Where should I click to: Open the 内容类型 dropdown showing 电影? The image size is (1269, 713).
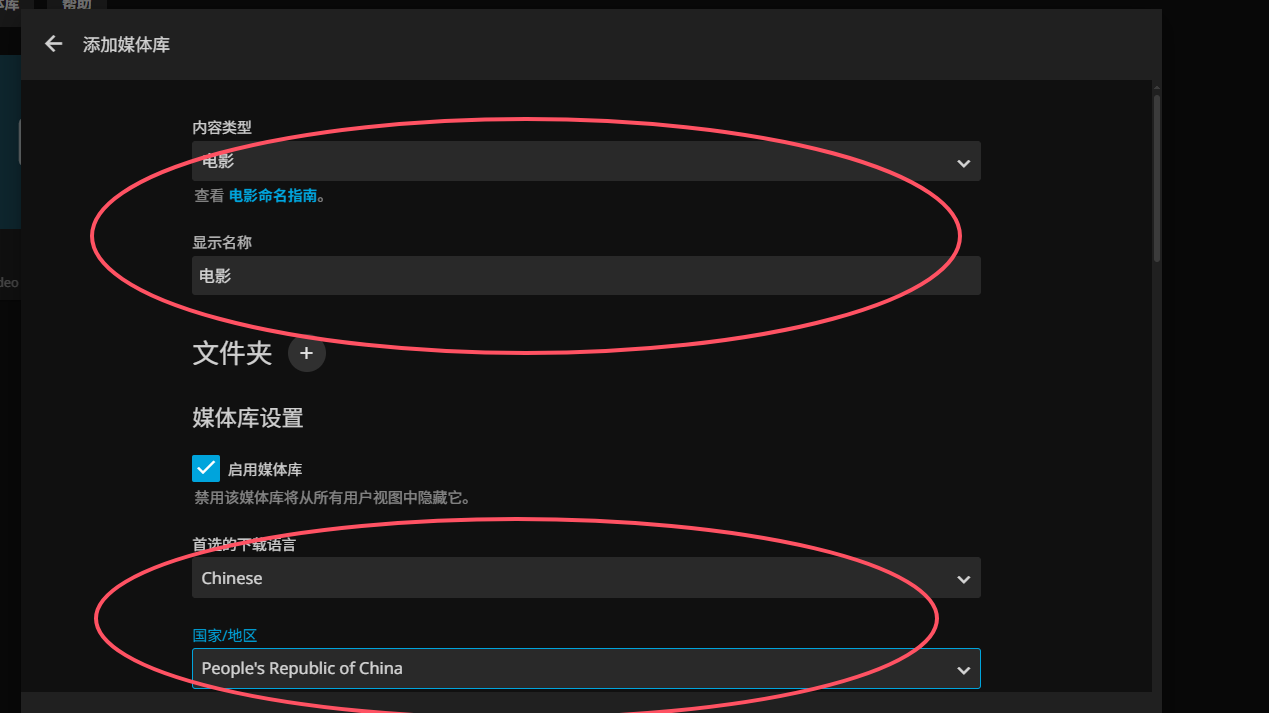coord(586,161)
